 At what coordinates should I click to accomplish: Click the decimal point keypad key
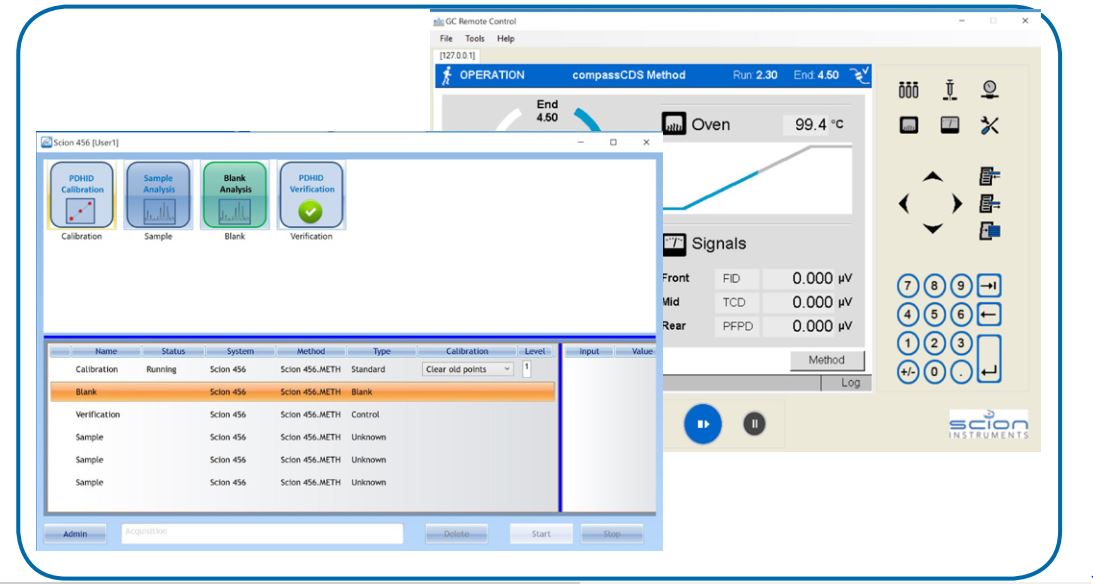961,371
